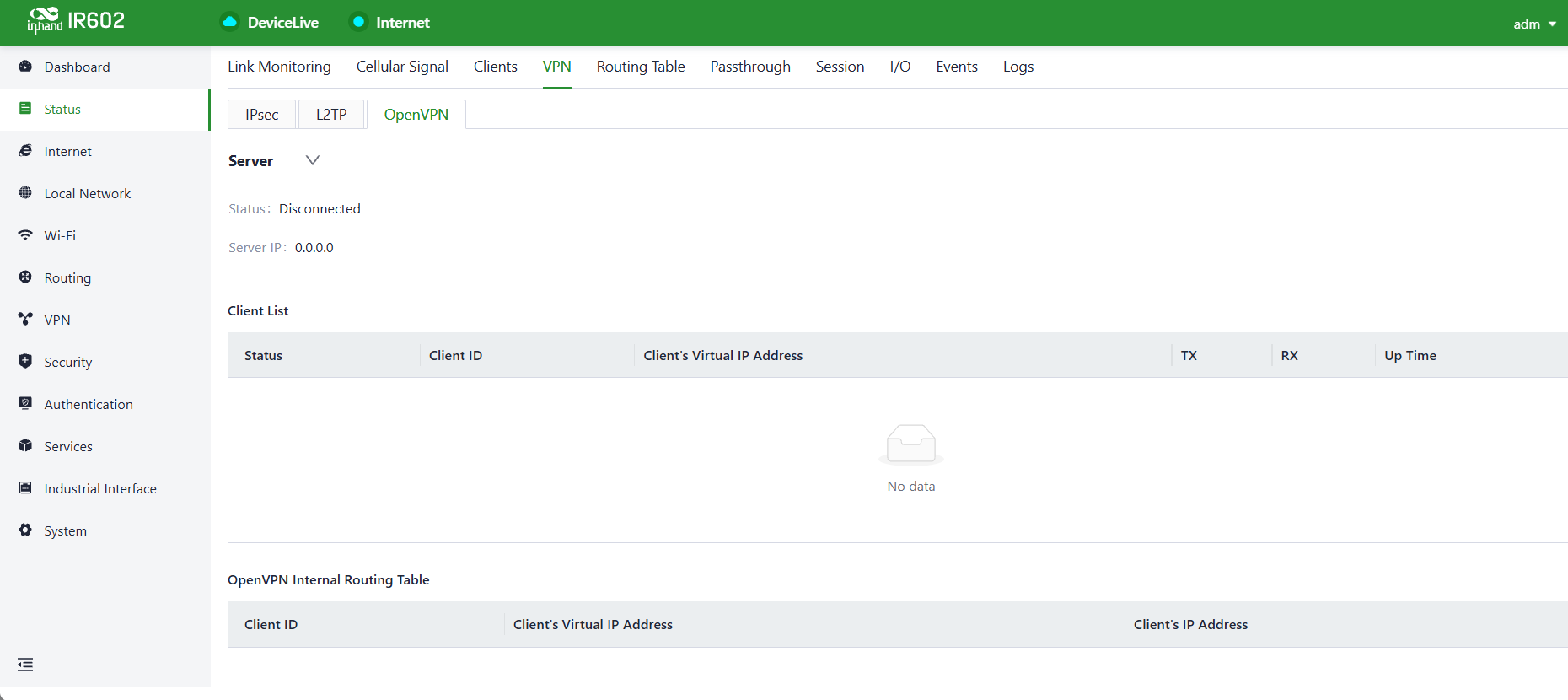Image resolution: width=1568 pixels, height=700 pixels.
Task: Open the Logs tab
Action: click(x=1018, y=67)
